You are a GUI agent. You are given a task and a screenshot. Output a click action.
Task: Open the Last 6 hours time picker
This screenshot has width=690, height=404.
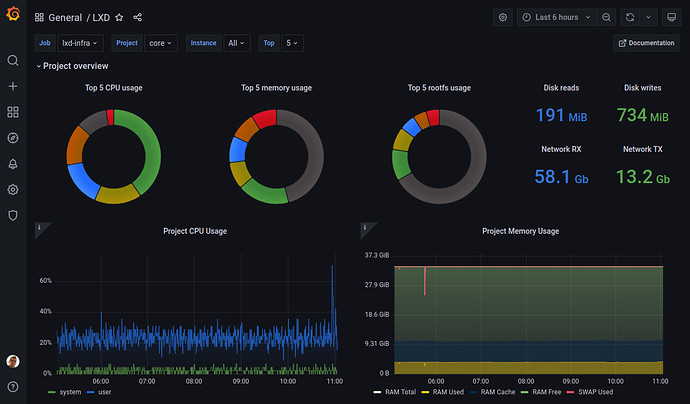(x=556, y=17)
